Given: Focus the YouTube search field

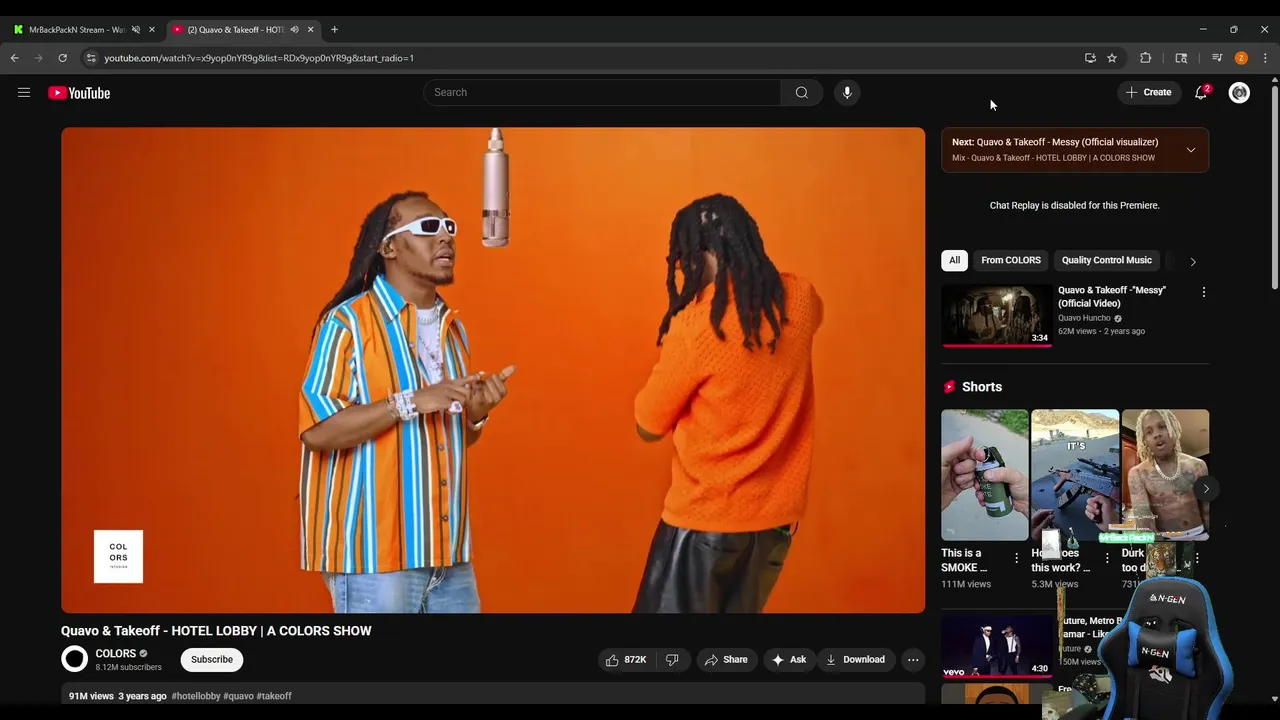Looking at the screenshot, I should click(x=602, y=93).
